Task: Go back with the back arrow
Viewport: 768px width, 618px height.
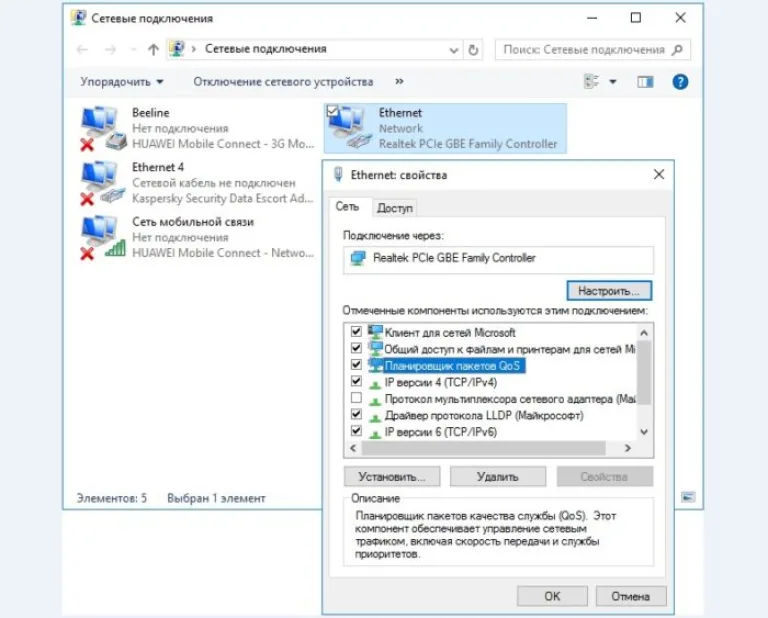Action: point(82,49)
